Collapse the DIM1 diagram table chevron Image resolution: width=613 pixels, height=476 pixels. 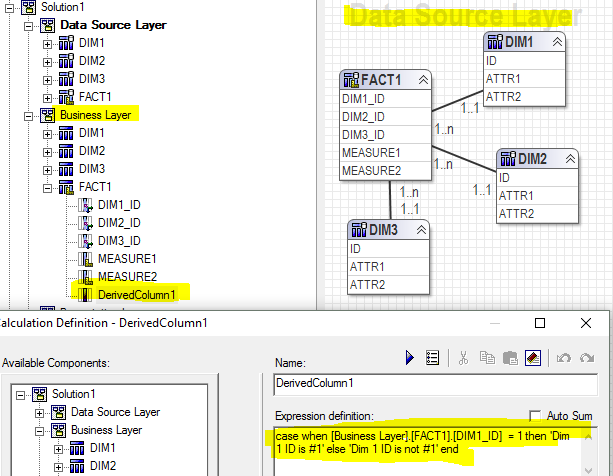click(557, 42)
